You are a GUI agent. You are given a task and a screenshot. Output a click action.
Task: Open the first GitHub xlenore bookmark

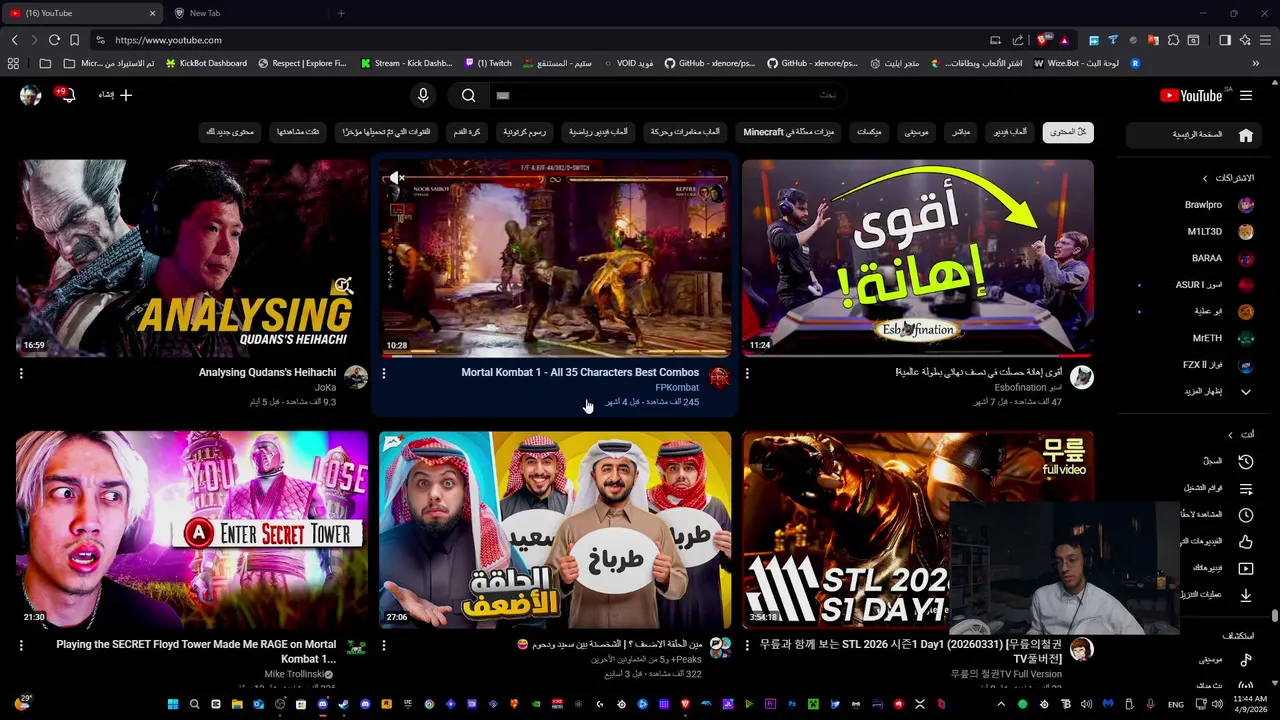(x=710, y=63)
